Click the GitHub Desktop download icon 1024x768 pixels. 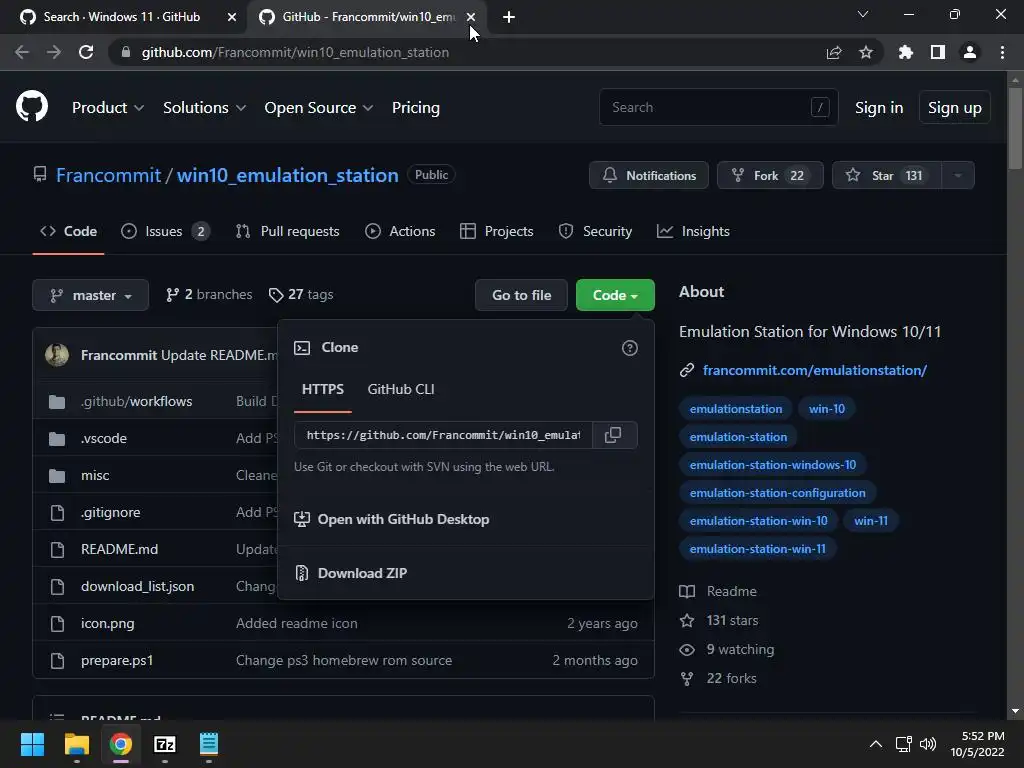pyautogui.click(x=302, y=519)
